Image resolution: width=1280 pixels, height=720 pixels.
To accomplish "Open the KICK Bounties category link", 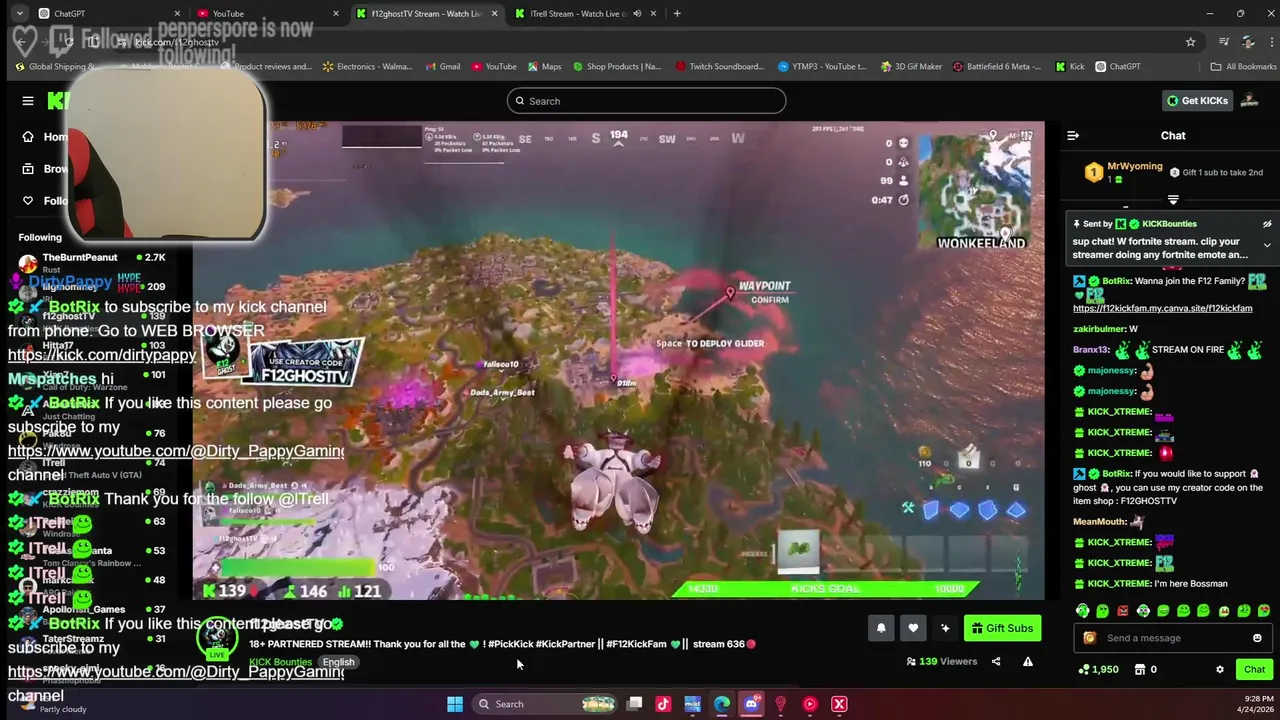I will pos(280,662).
